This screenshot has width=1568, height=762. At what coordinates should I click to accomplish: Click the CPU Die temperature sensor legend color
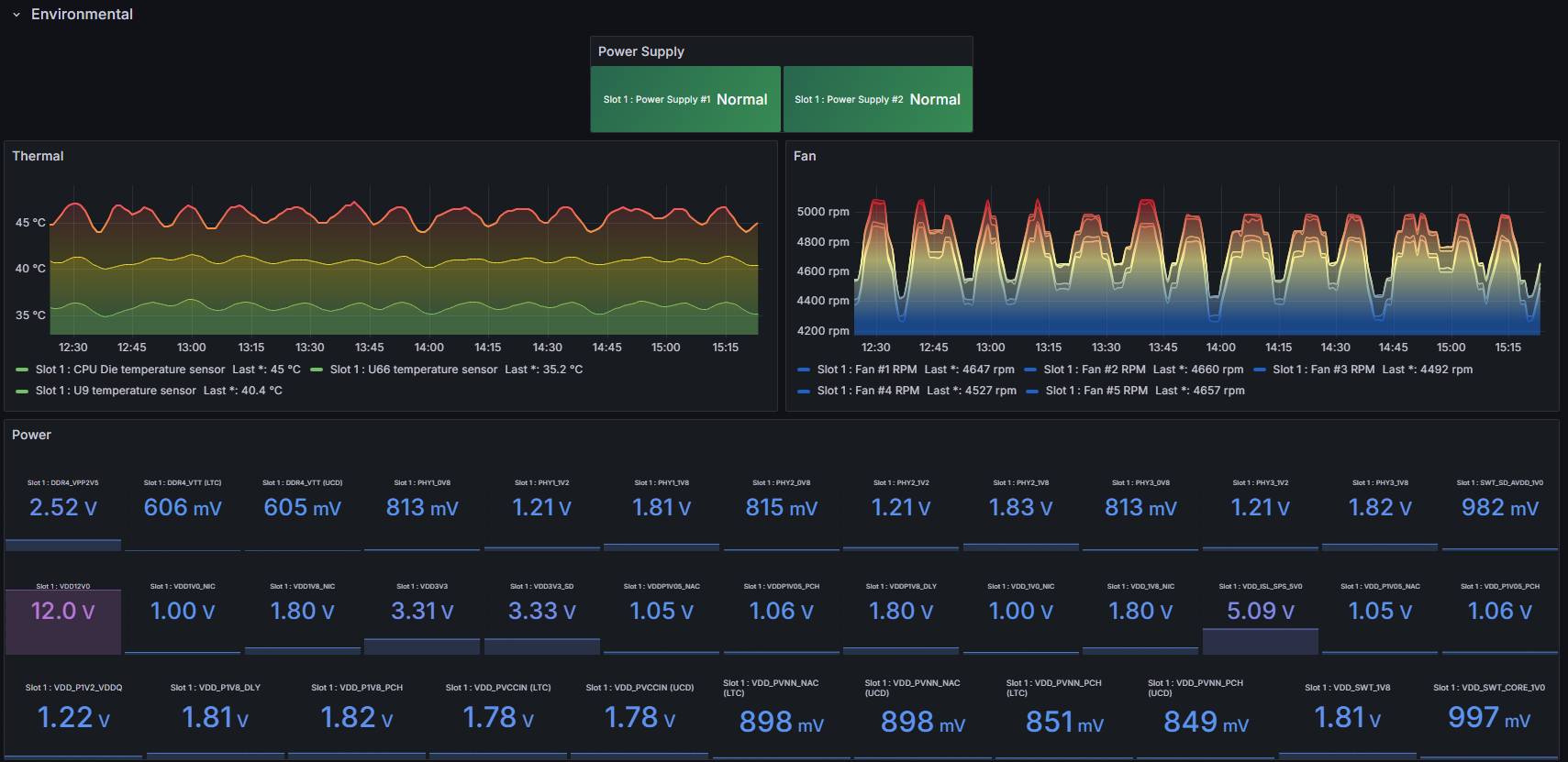[x=22, y=370]
